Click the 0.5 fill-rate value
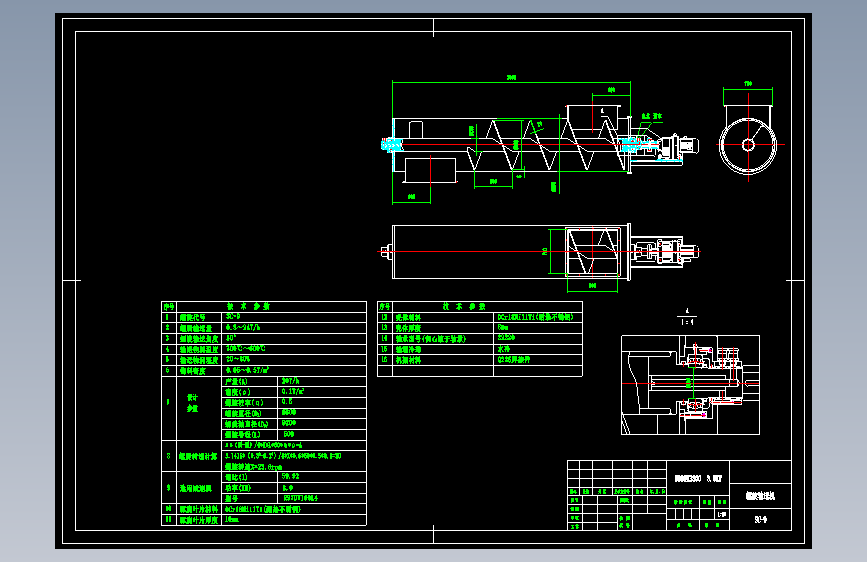This screenshot has width=867, height=562. click(288, 402)
